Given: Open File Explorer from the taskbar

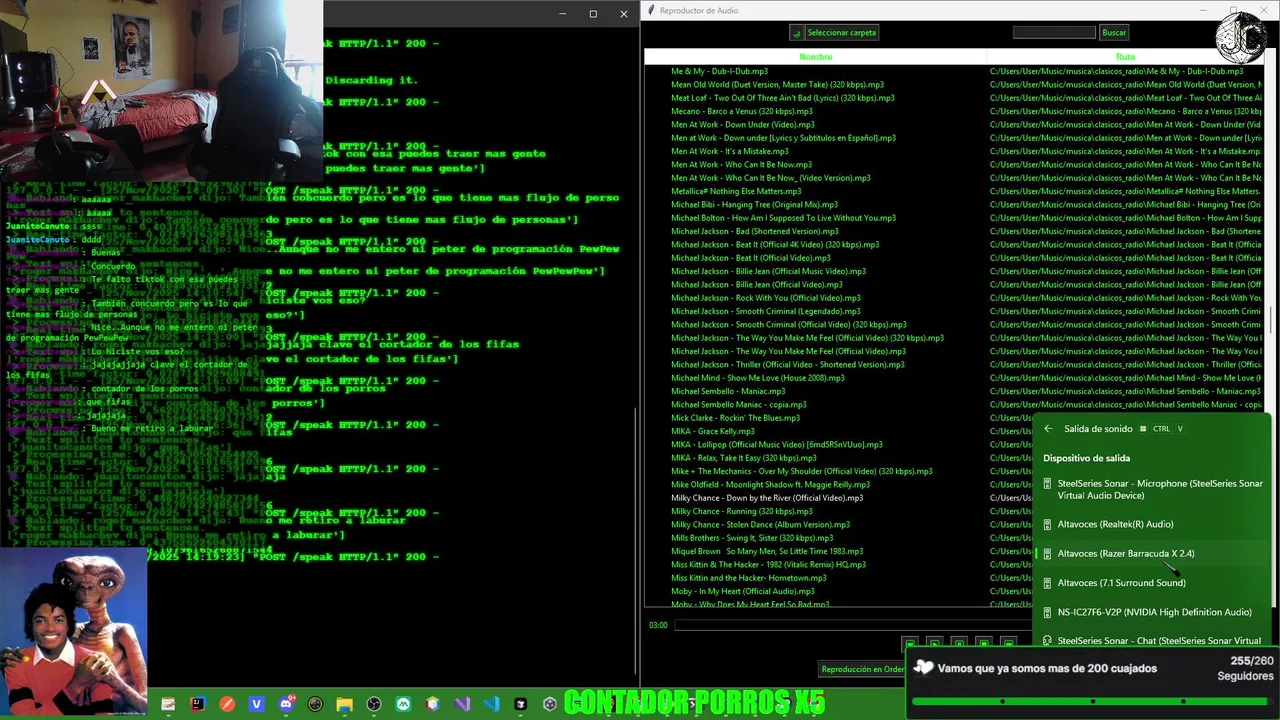Looking at the screenshot, I should (x=344, y=704).
